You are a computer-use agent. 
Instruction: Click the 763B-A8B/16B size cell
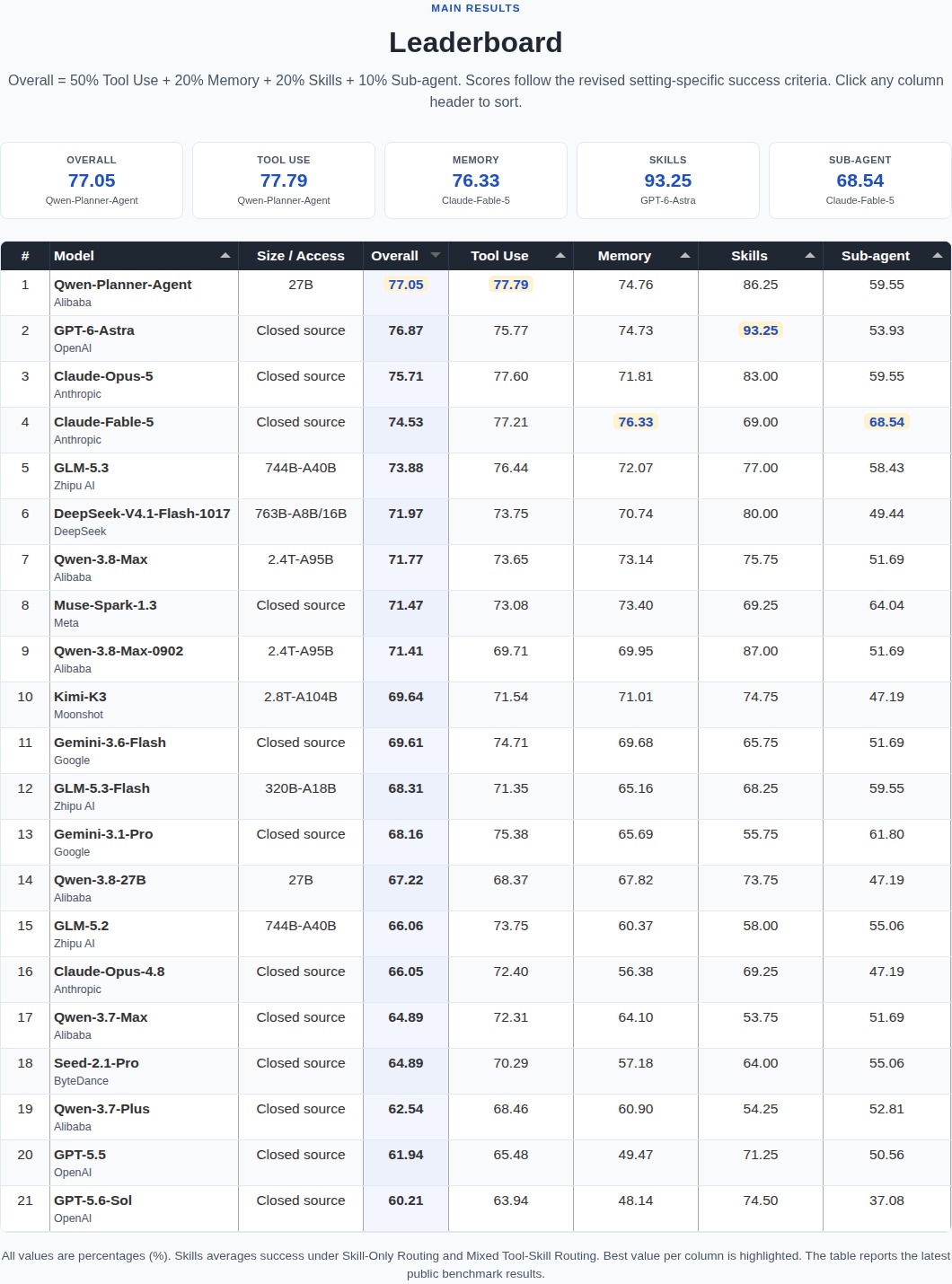click(301, 514)
